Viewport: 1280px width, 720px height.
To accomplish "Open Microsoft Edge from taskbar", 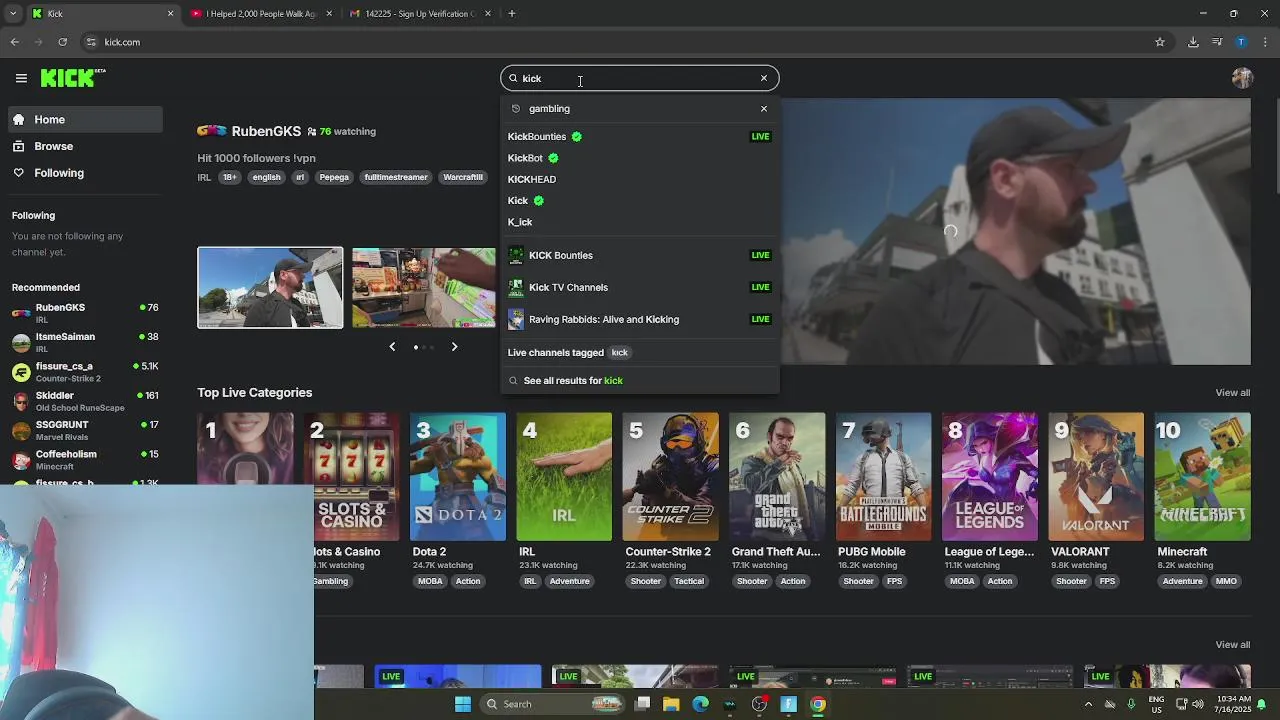I will [x=700, y=704].
